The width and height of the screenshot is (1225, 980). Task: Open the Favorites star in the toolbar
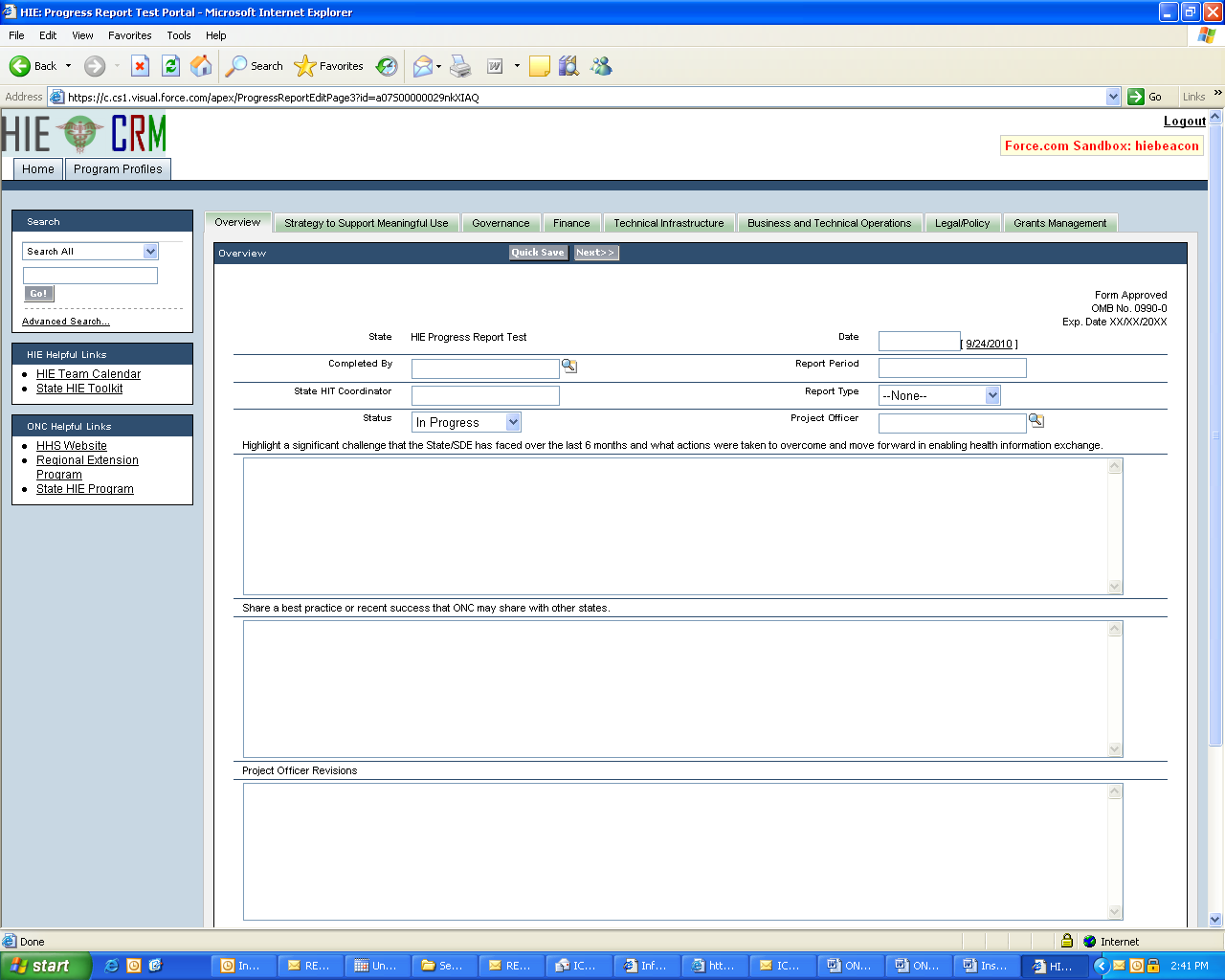coord(328,66)
